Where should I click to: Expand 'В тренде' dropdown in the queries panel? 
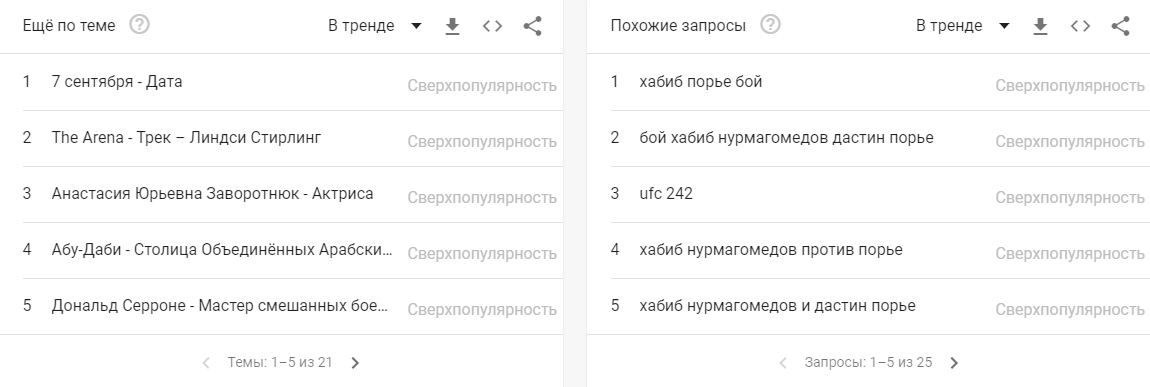[963, 26]
